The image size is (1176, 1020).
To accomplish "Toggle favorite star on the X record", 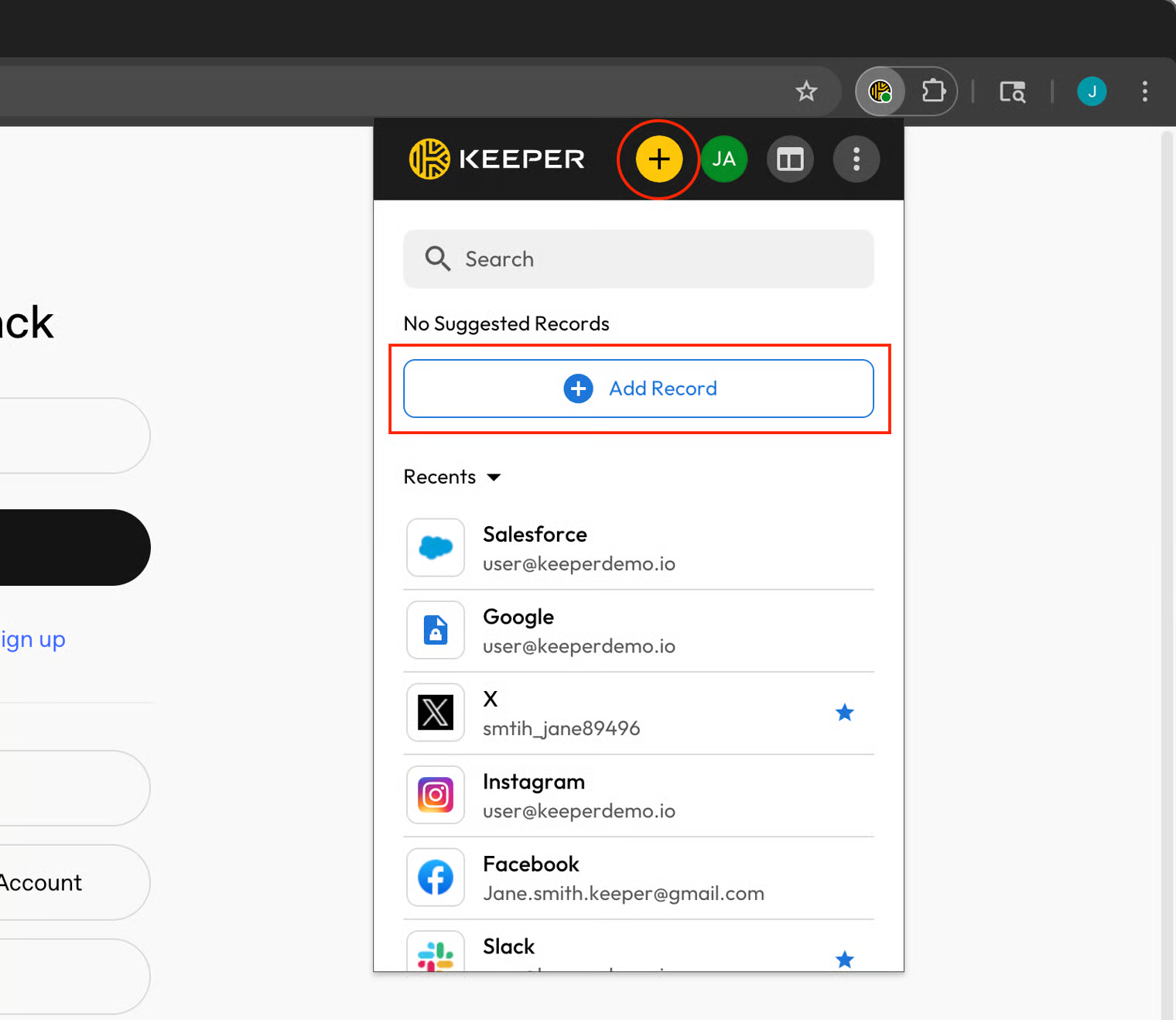I will pos(844,713).
